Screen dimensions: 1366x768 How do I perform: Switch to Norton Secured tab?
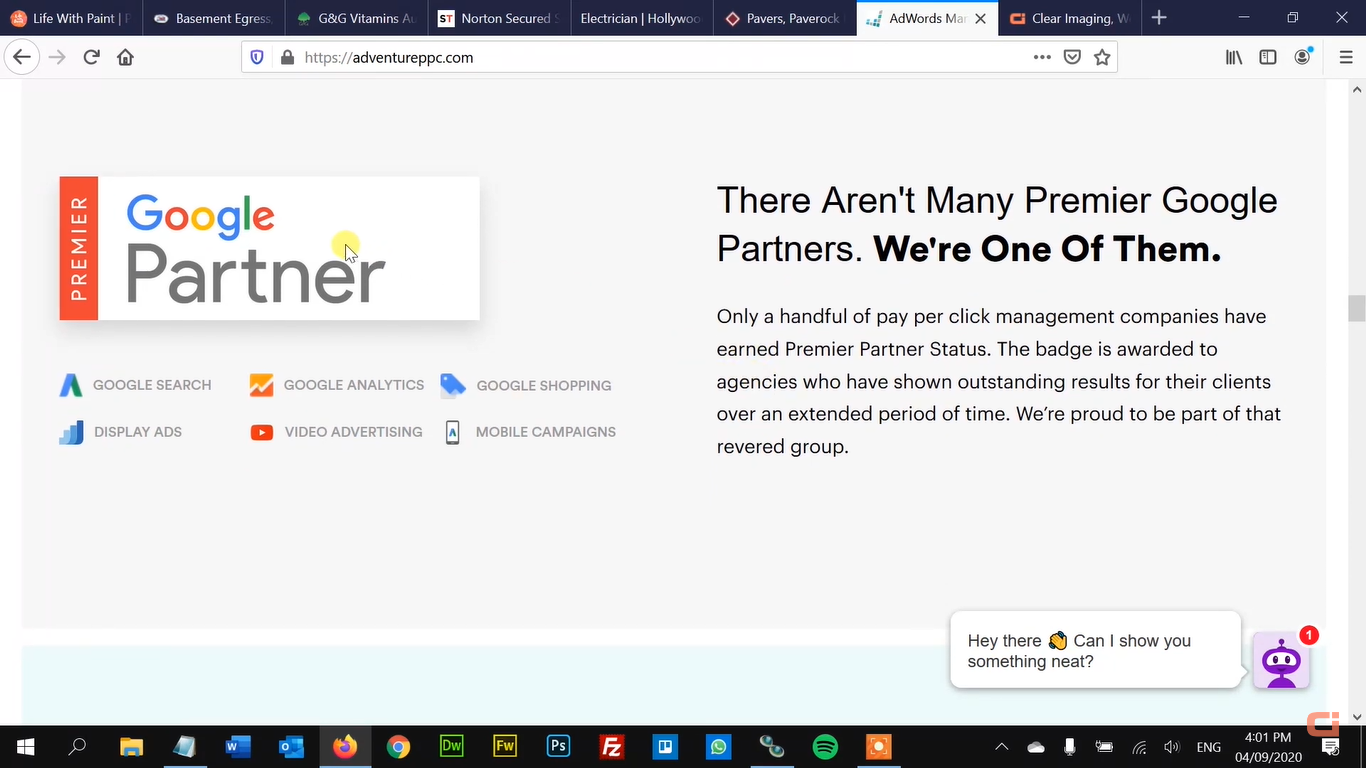pos(499,18)
